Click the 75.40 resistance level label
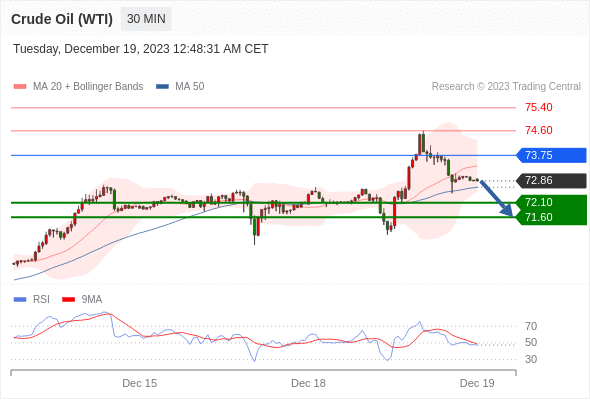The width and height of the screenshot is (590, 400). tap(538, 108)
